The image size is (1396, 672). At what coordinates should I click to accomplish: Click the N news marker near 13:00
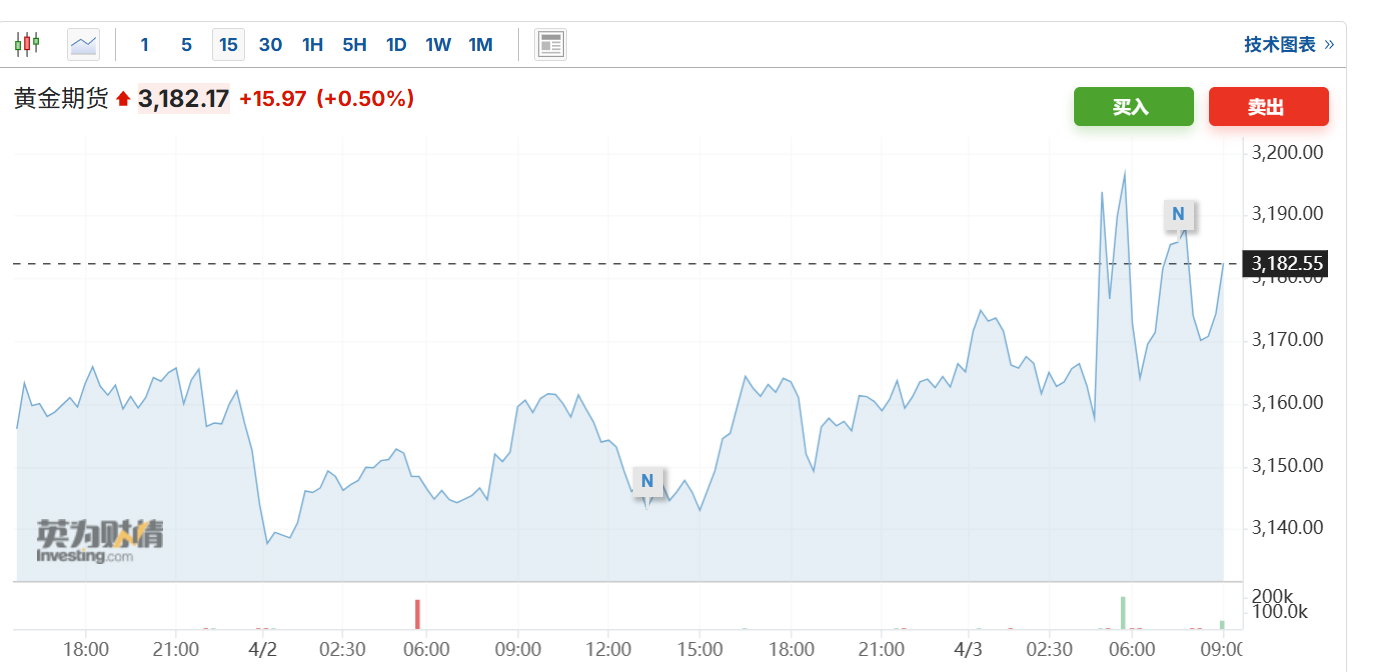(647, 481)
